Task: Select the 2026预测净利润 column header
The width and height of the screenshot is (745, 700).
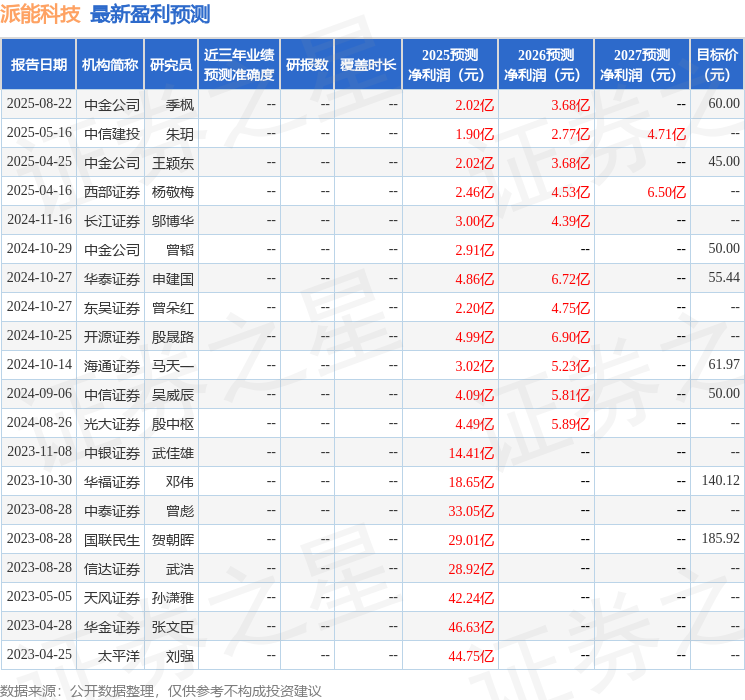Action: (x=546, y=65)
